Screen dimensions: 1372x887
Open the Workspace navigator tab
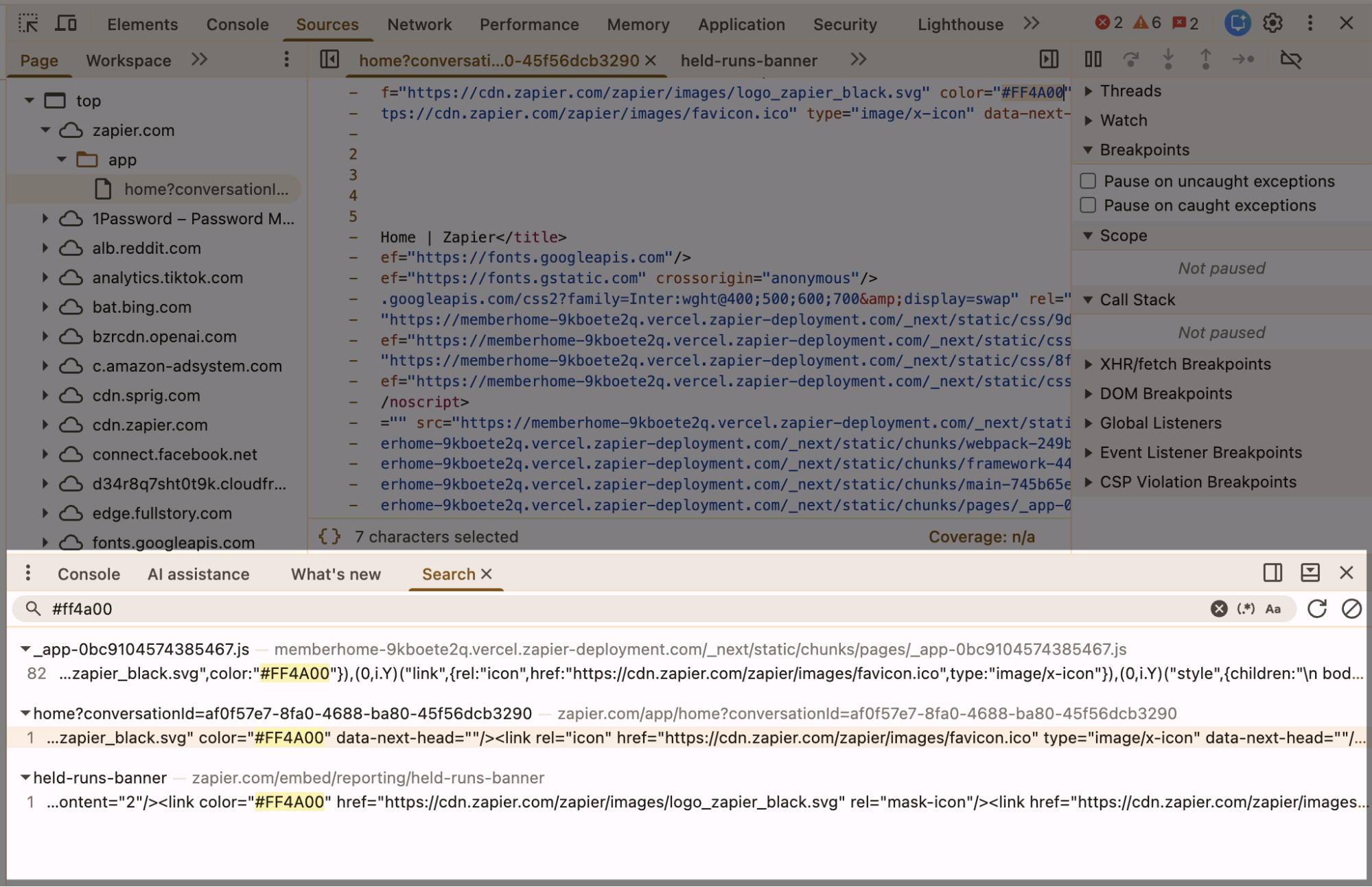click(x=128, y=60)
